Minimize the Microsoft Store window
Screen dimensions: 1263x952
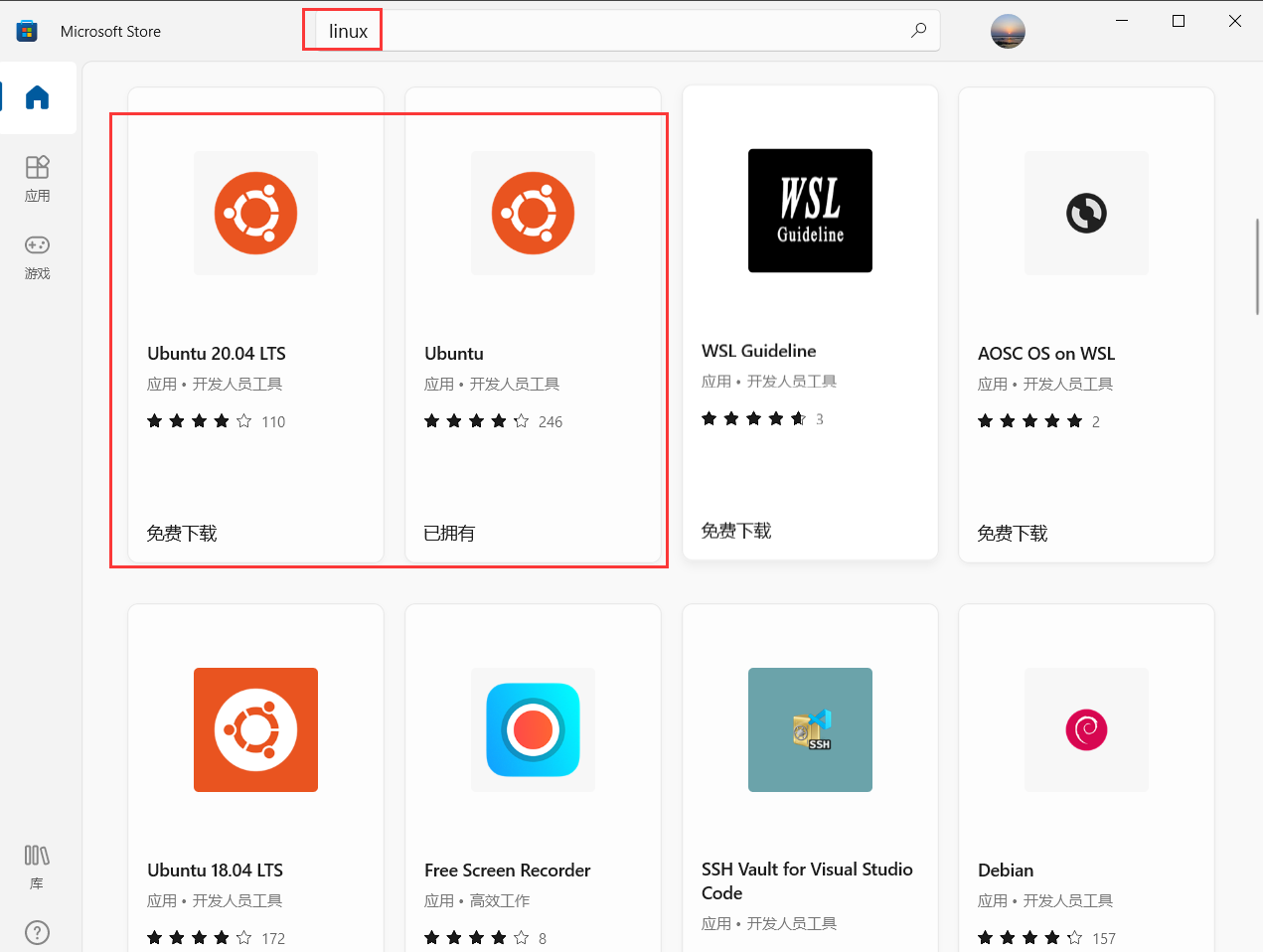(1122, 21)
